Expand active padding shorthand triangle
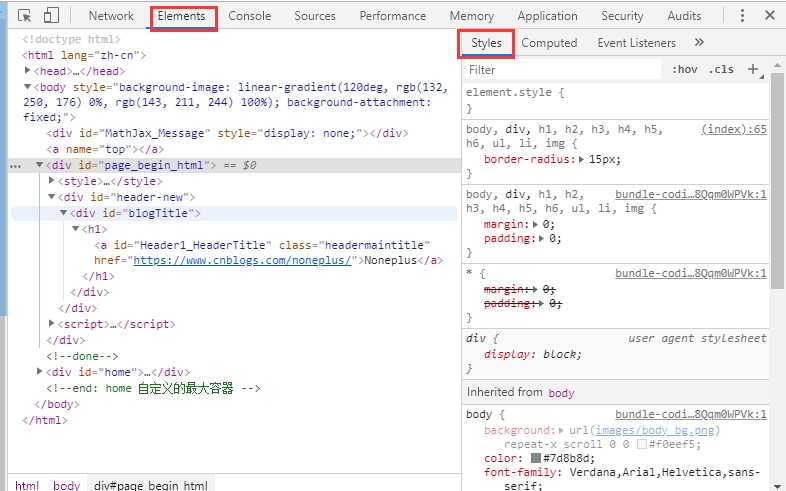This screenshot has height=491, width=786. (541, 238)
